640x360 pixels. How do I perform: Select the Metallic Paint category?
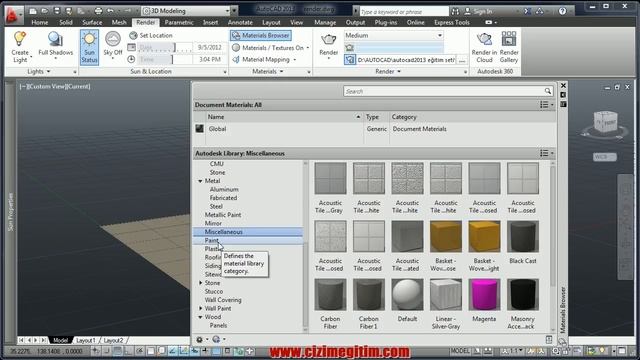click(223, 215)
